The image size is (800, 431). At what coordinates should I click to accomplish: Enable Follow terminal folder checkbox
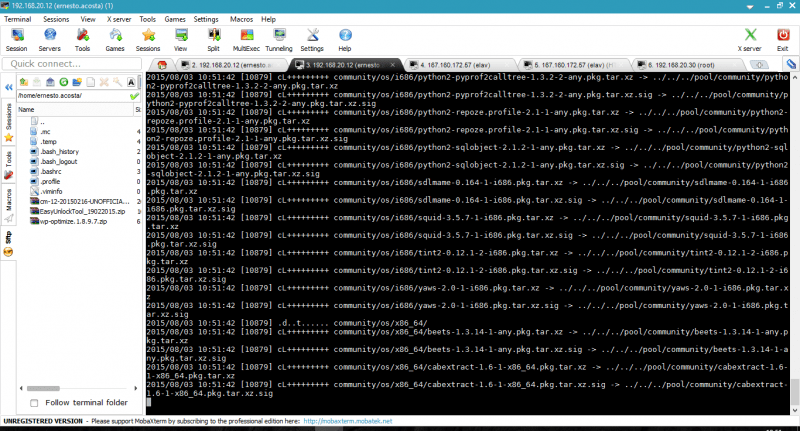click(35, 402)
